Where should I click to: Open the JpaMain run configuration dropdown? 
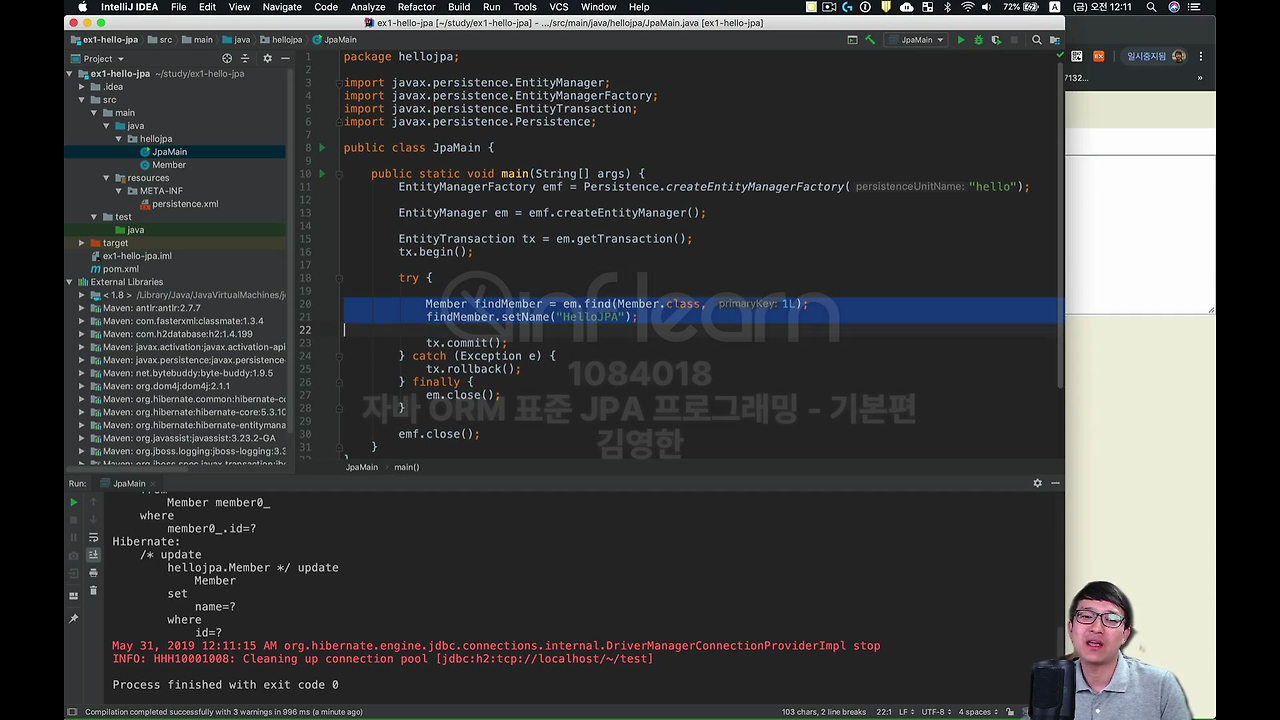(916, 40)
